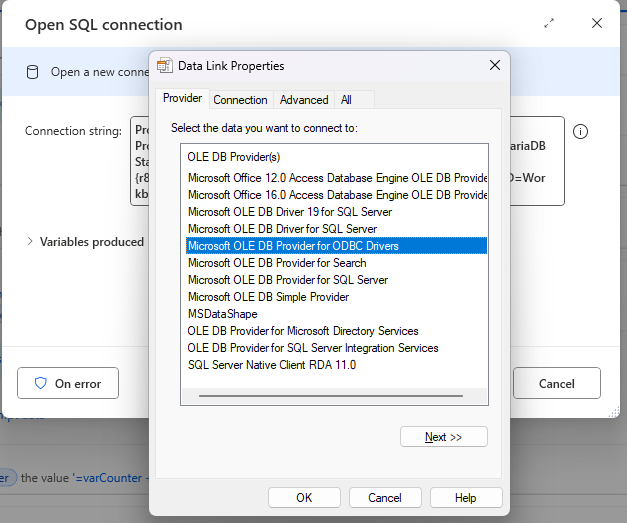
Task: Switch to the All tab
Action: [x=346, y=99]
